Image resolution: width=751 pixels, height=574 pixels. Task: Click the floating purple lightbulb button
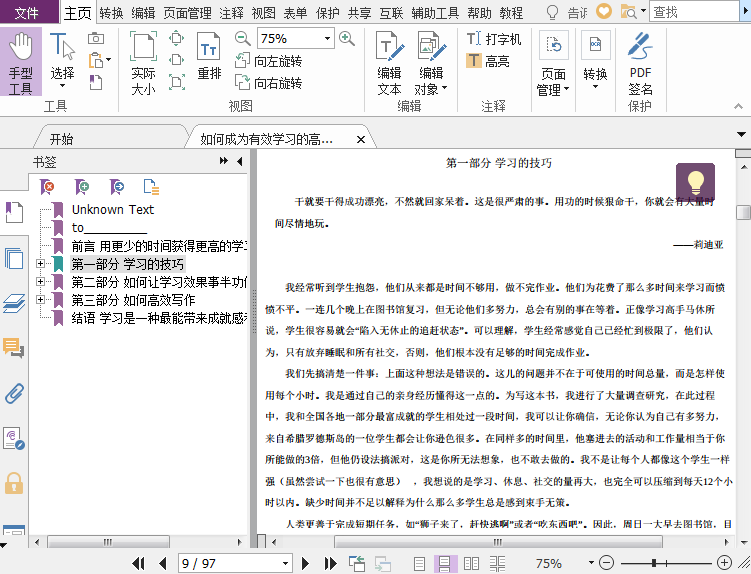[695, 183]
